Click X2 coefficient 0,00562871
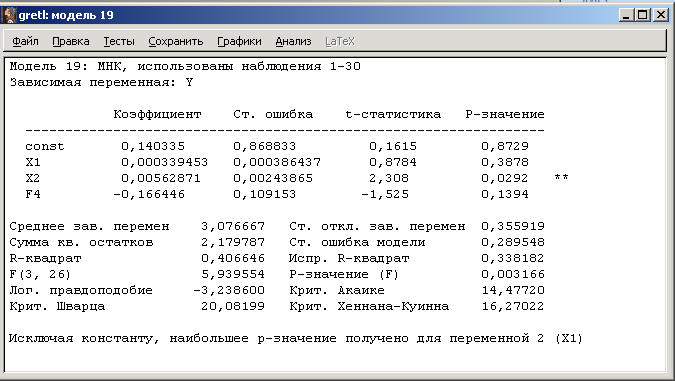The image size is (675, 381). 161,178
